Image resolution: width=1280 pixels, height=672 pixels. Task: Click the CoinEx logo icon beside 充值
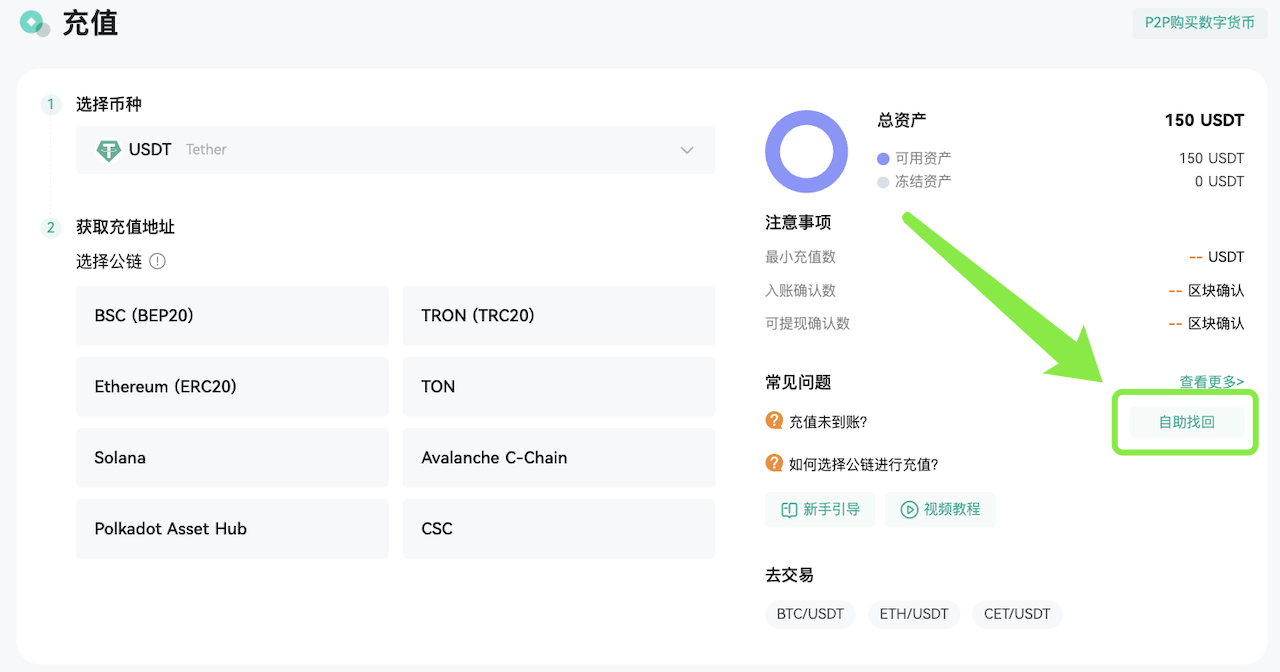click(35, 23)
